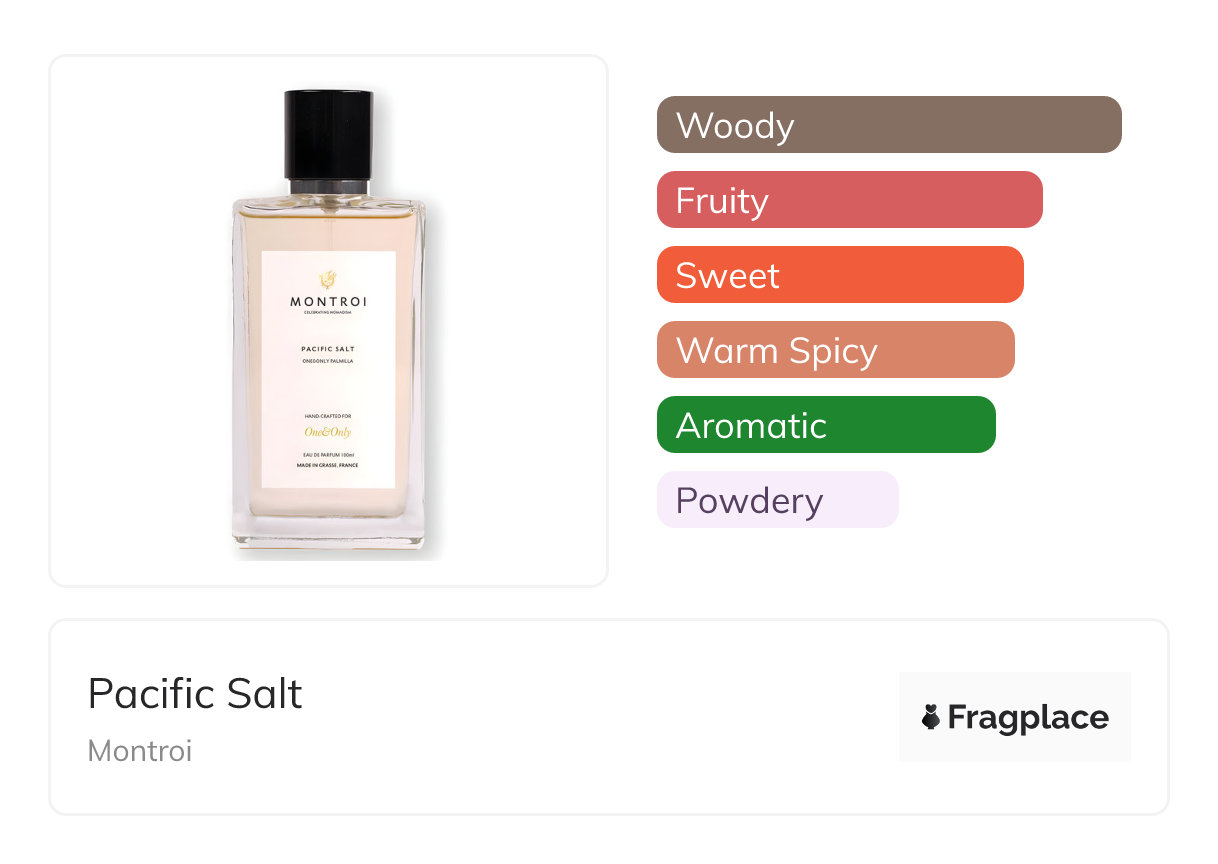Open the Pacific Salt fragrance title
The width and height of the screenshot is (1218, 864).
point(195,694)
